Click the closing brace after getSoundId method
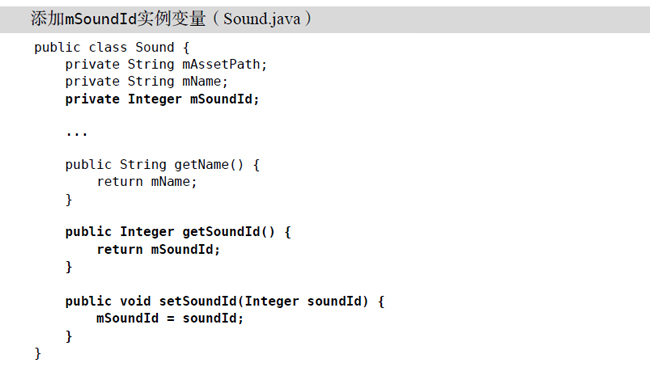650x366 pixels. [69, 267]
